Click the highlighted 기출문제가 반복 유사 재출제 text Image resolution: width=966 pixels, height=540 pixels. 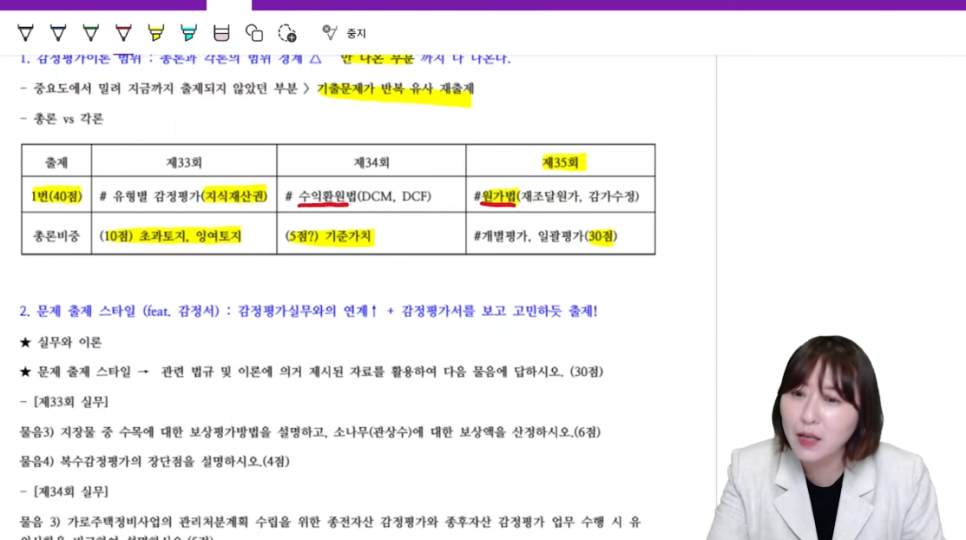coord(395,89)
